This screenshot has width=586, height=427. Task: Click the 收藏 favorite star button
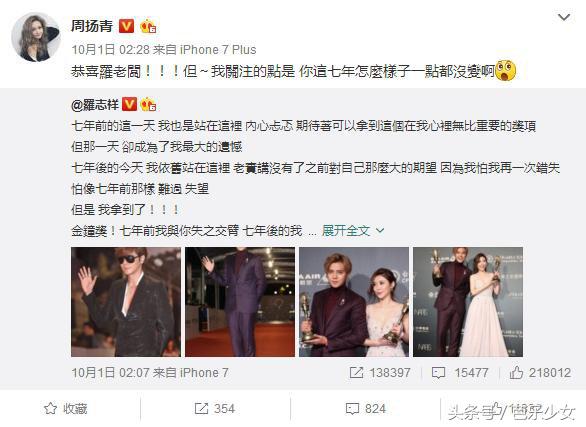point(66,409)
